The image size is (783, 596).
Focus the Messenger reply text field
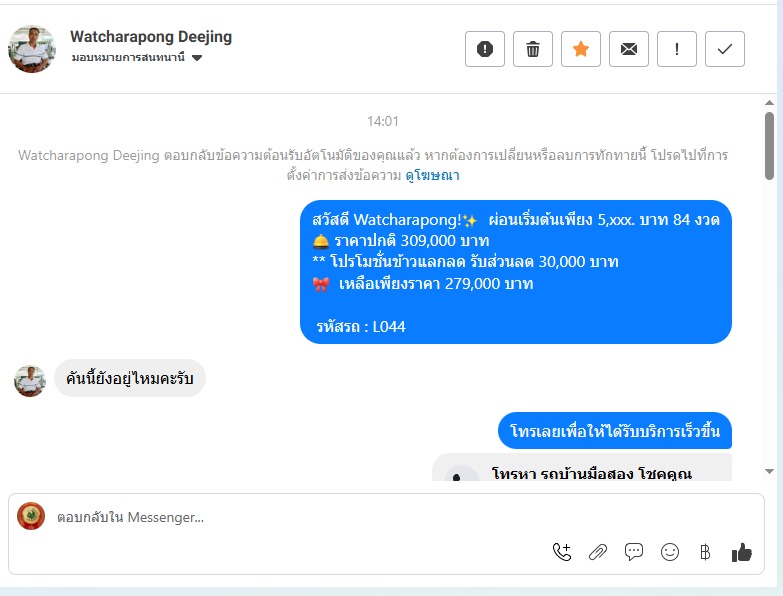coord(386,517)
